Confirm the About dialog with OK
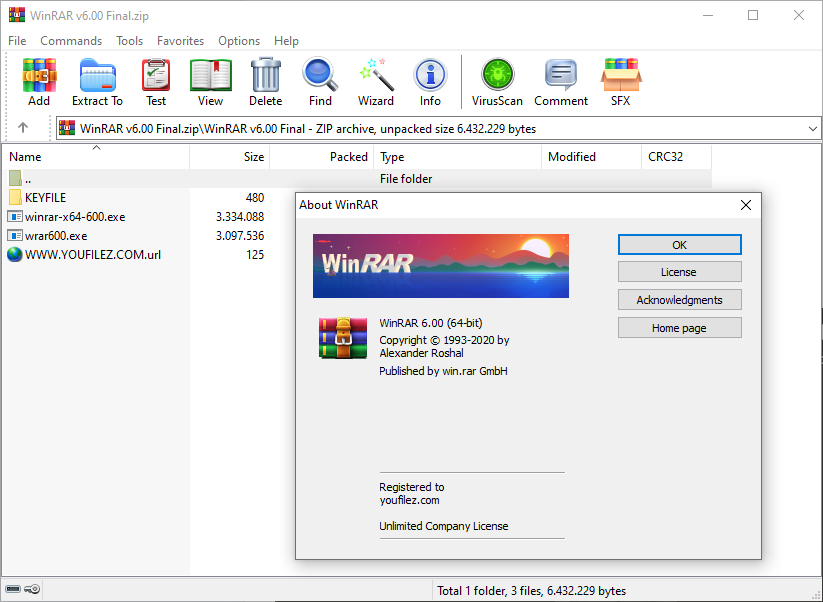Screen dimensions: 823x602 coord(680,245)
